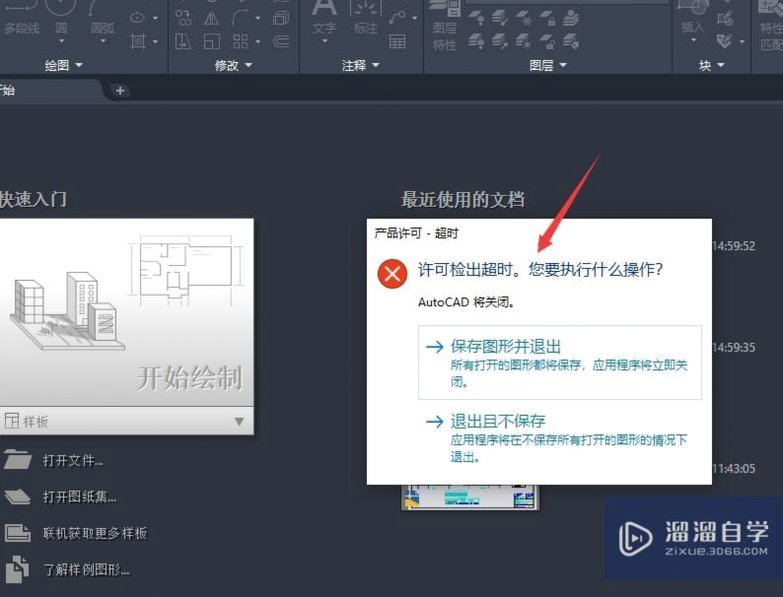
Task: Open Layer Properties (图层特性) manager
Action: click(x=444, y=25)
